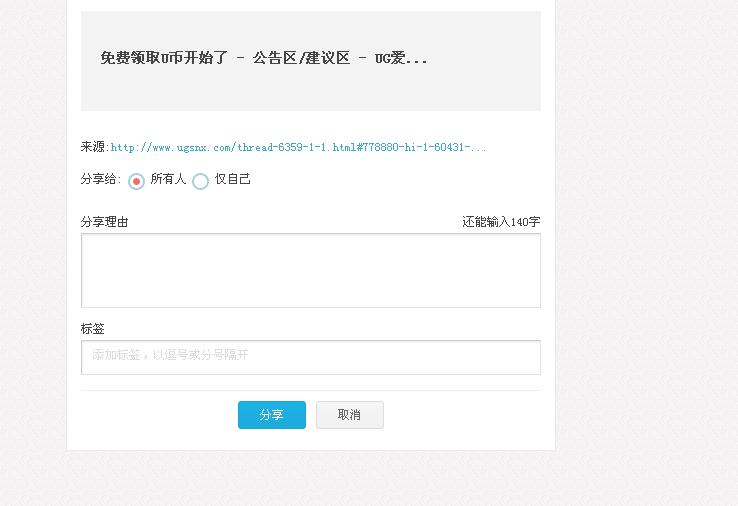Select the 仅自己 radio button

click(201, 181)
